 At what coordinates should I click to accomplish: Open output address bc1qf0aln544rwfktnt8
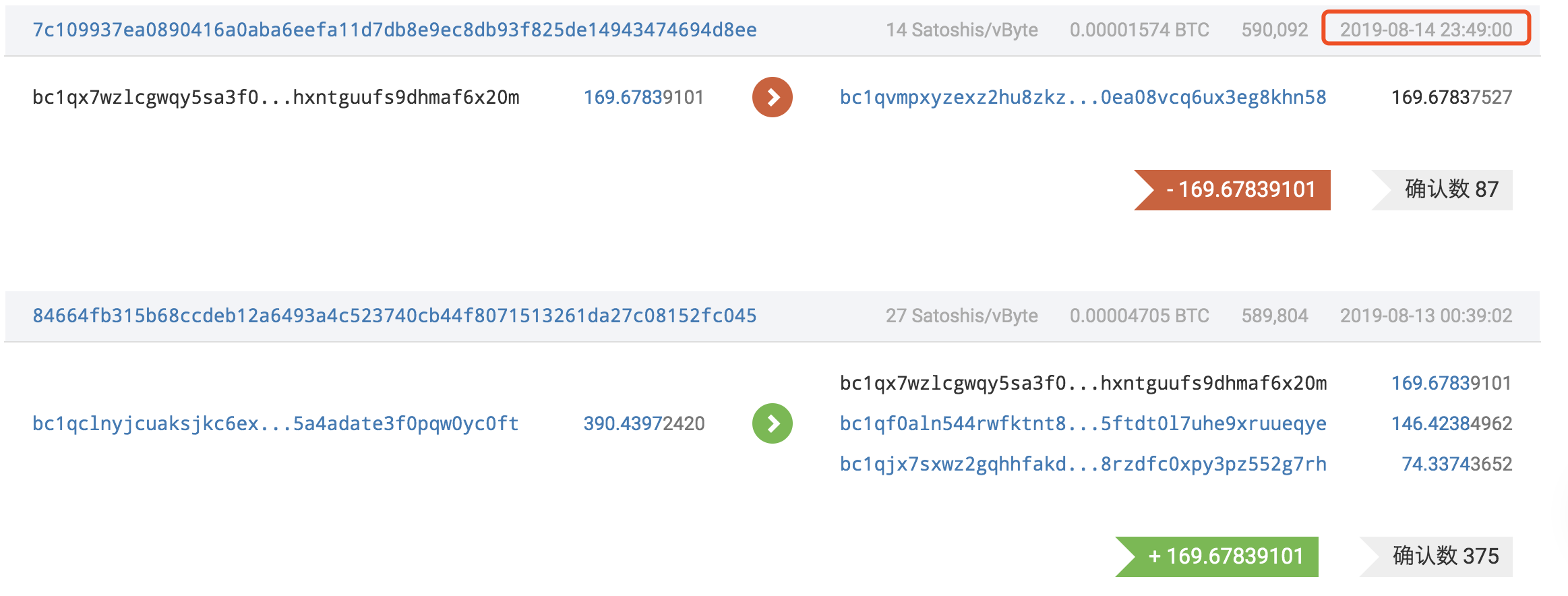pos(1083,423)
